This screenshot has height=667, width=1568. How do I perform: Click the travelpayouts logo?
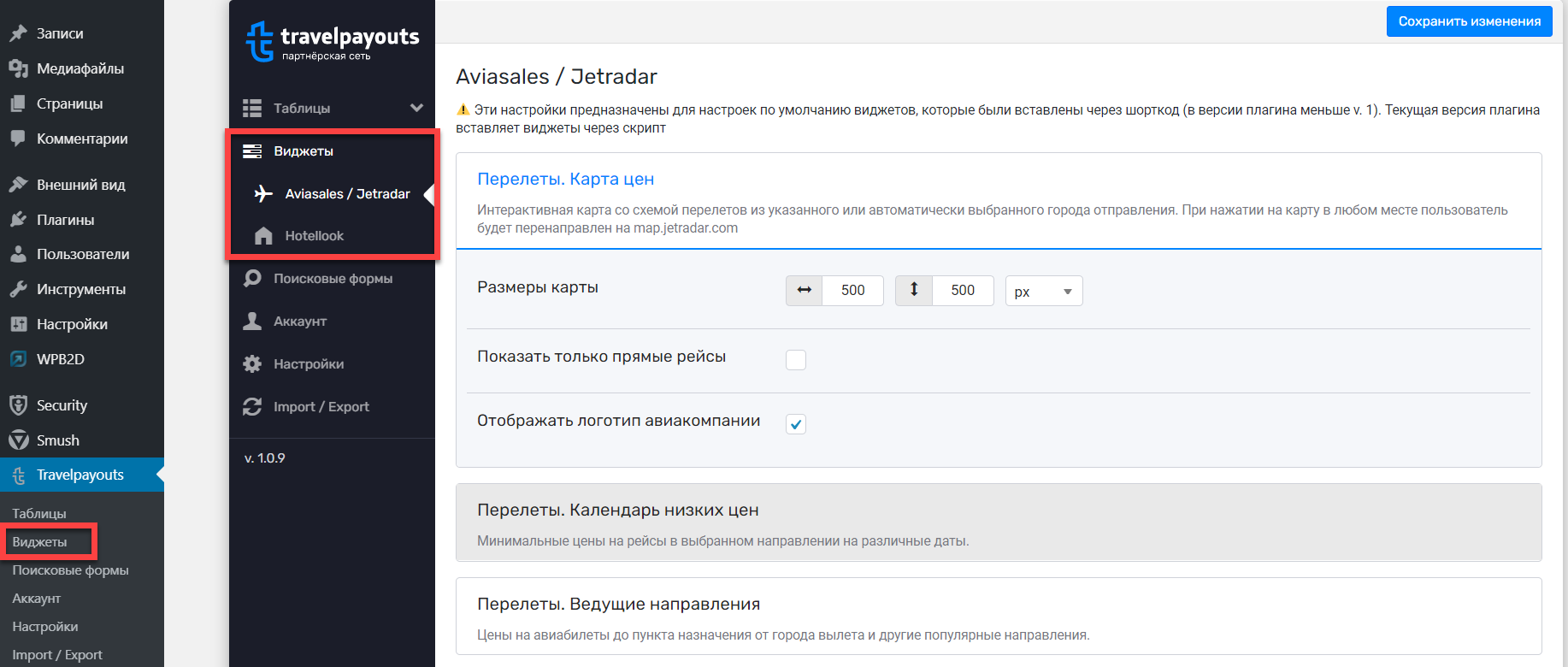(333, 41)
